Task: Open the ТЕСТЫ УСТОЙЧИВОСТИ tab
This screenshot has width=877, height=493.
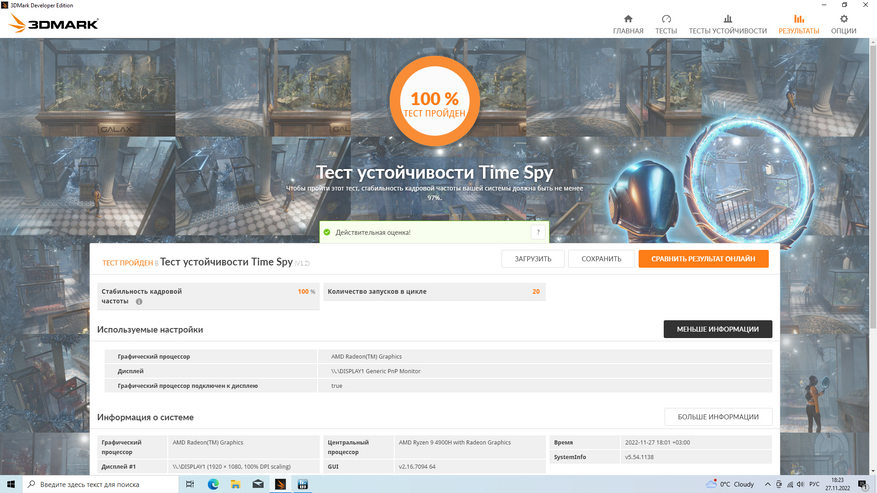Action: click(x=727, y=24)
